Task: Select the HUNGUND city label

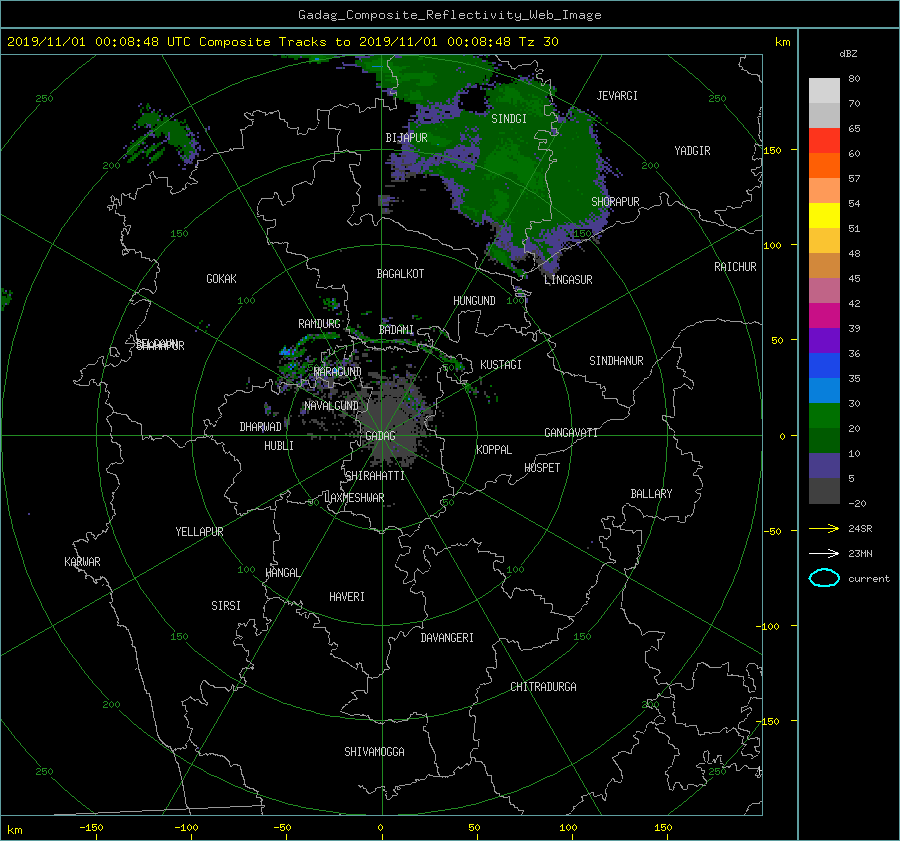Action: [474, 301]
